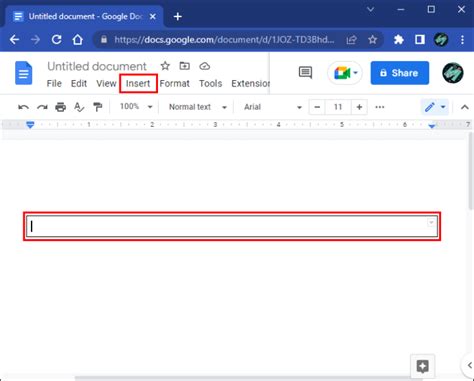The height and width of the screenshot is (381, 474).
Task: Increase font size with plus button
Action: (x=359, y=107)
